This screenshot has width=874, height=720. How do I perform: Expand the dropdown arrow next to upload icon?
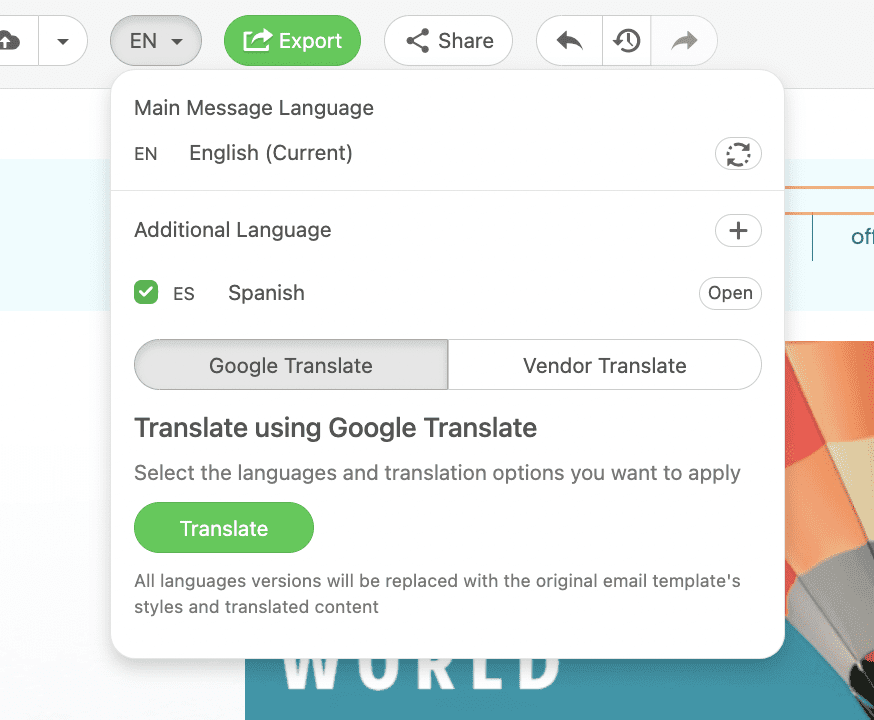point(62,40)
